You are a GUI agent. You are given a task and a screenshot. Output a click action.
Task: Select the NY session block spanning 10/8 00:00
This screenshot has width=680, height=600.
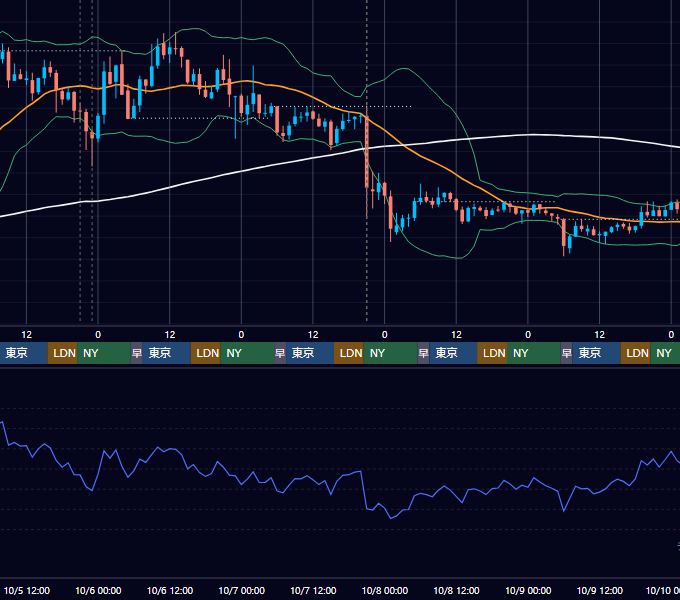click(x=390, y=353)
